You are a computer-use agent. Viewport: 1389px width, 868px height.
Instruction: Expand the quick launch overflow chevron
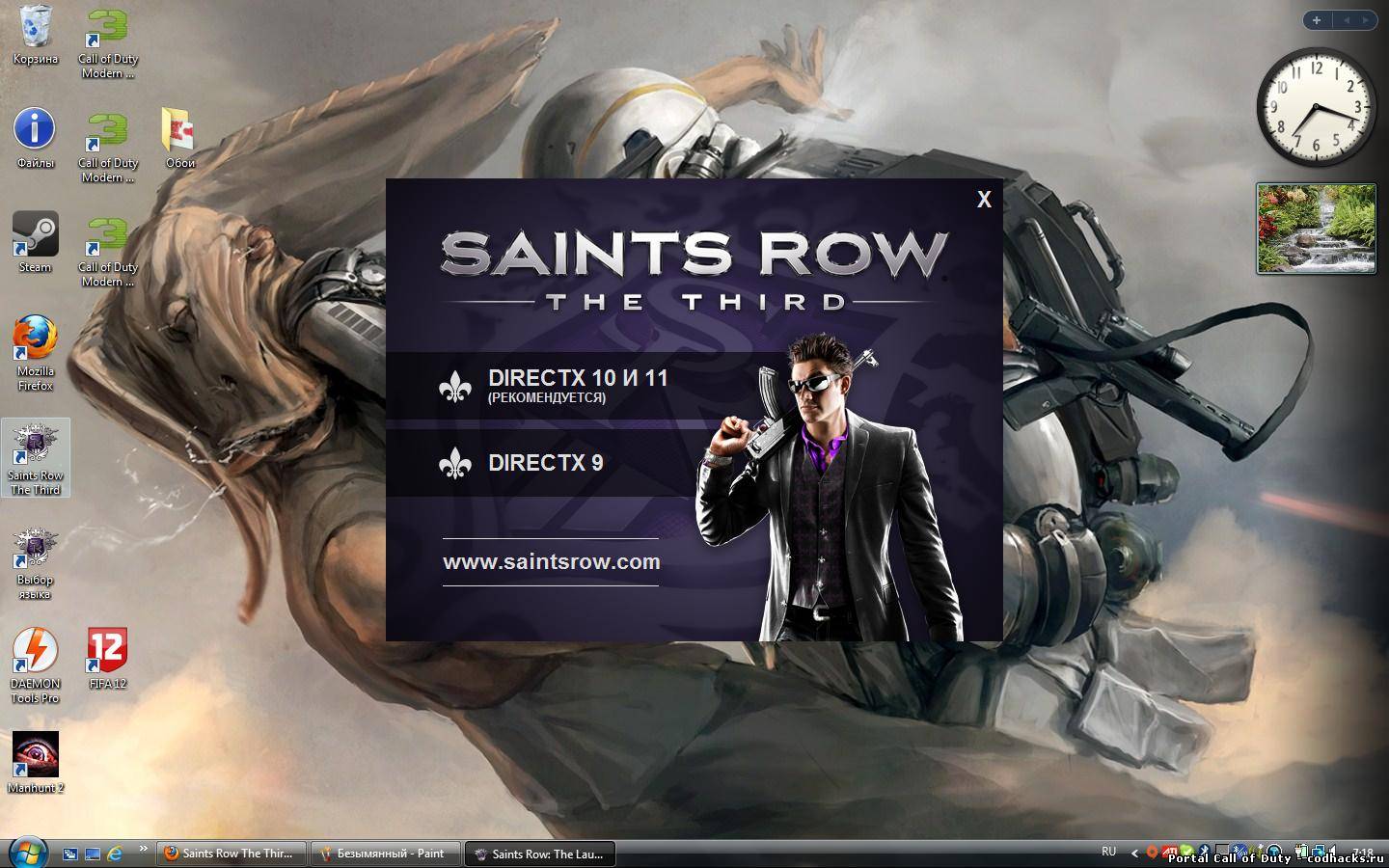click(144, 850)
